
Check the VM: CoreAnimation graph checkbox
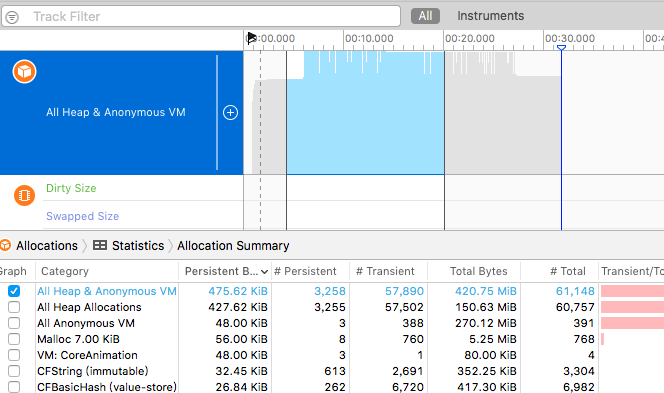tap(14, 355)
